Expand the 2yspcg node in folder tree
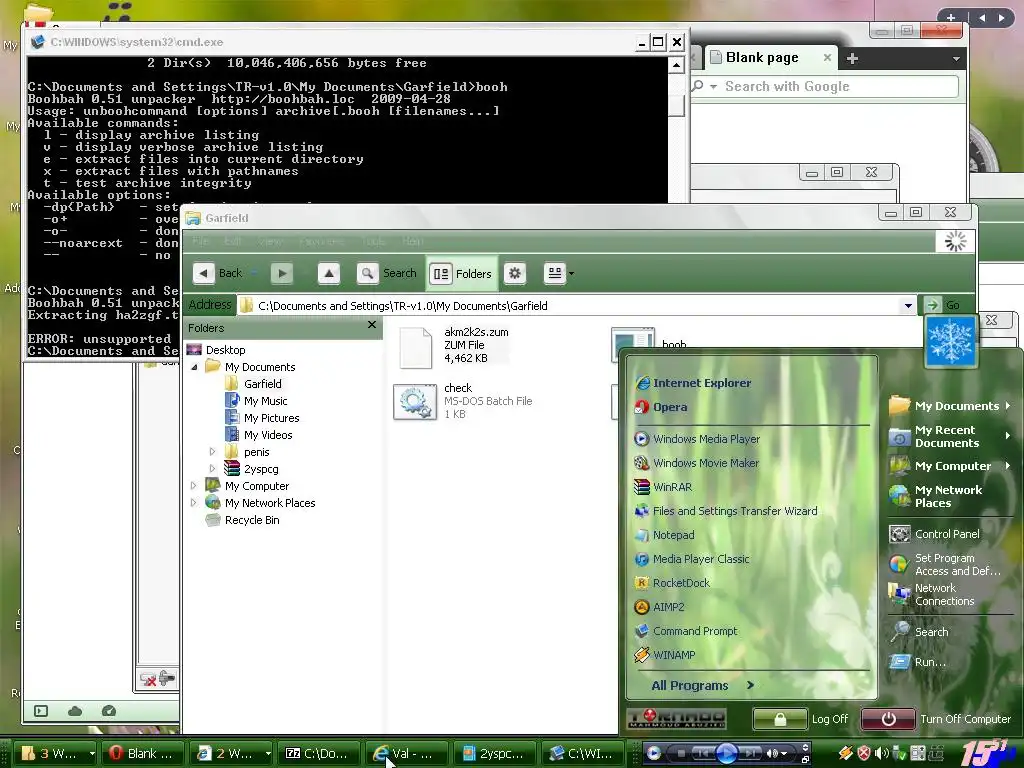The width and height of the screenshot is (1024, 768). pyautogui.click(x=212, y=468)
